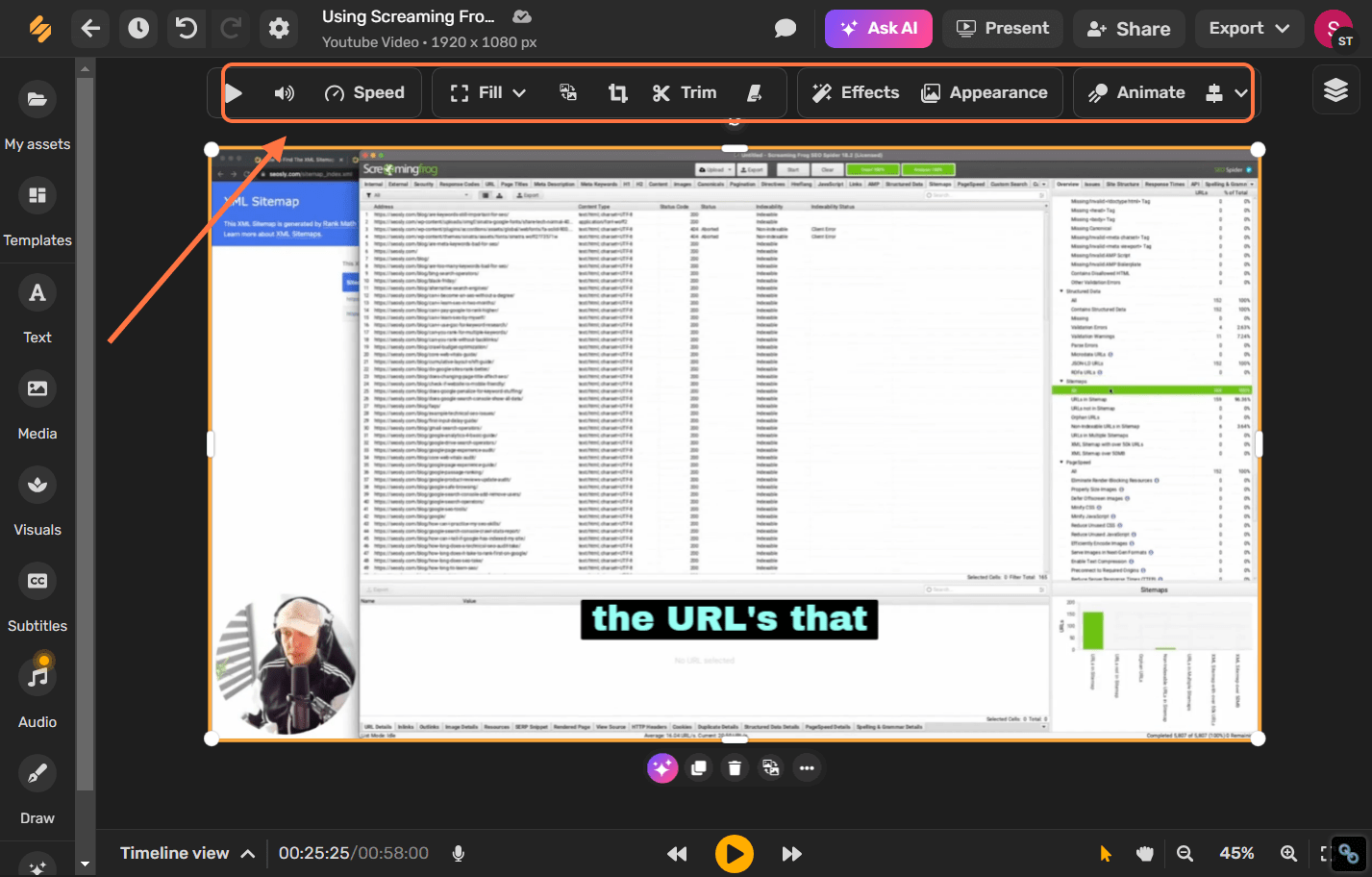1372x877 pixels.
Task: Open version history clock icon
Action: pos(139,29)
